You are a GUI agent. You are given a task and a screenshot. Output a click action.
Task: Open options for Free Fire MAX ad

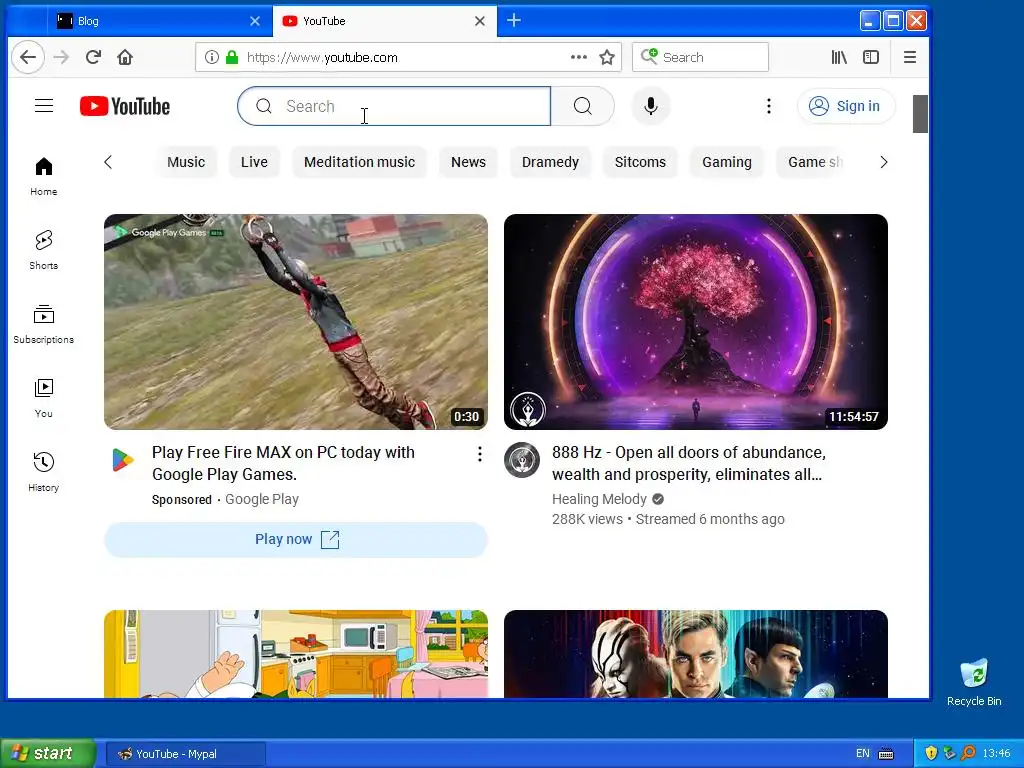click(x=479, y=454)
